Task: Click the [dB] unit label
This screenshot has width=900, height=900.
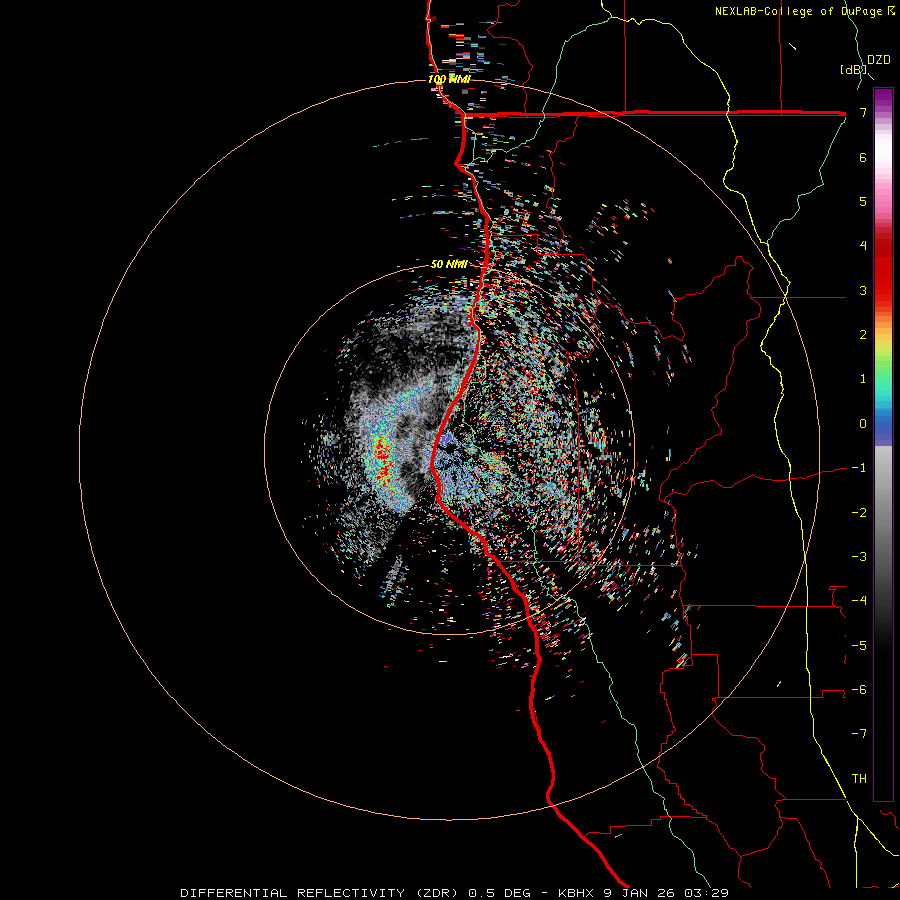Action: pos(854,70)
